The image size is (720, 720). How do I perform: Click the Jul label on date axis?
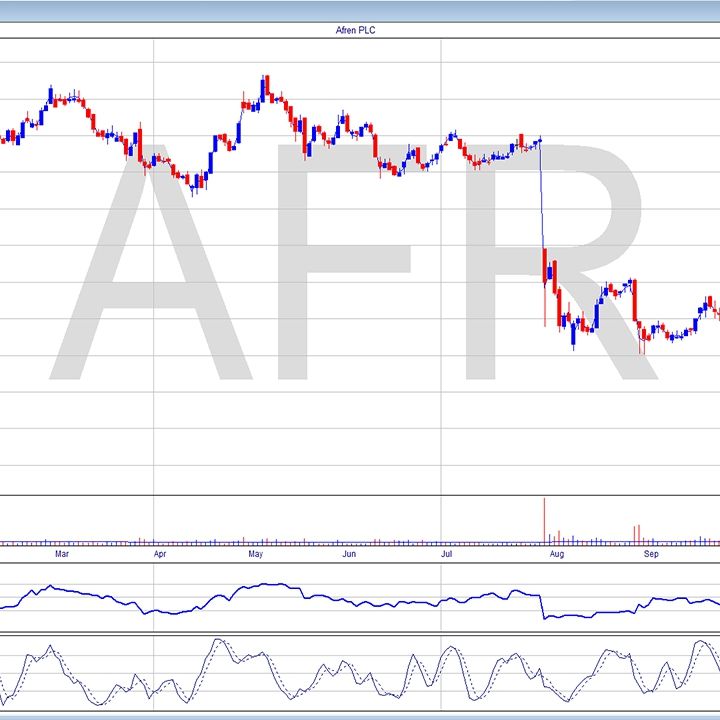click(449, 552)
